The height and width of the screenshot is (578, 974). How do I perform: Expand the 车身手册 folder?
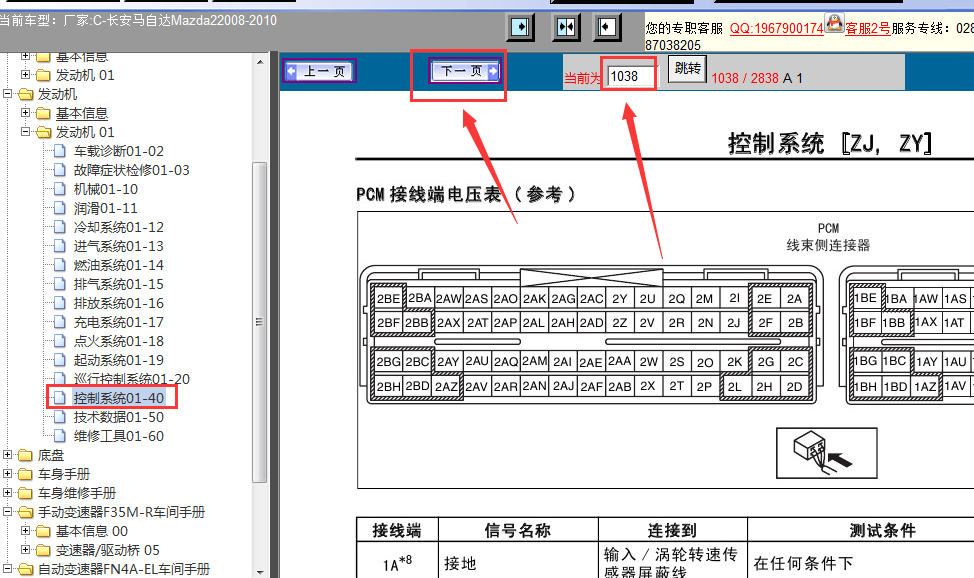tap(7, 474)
